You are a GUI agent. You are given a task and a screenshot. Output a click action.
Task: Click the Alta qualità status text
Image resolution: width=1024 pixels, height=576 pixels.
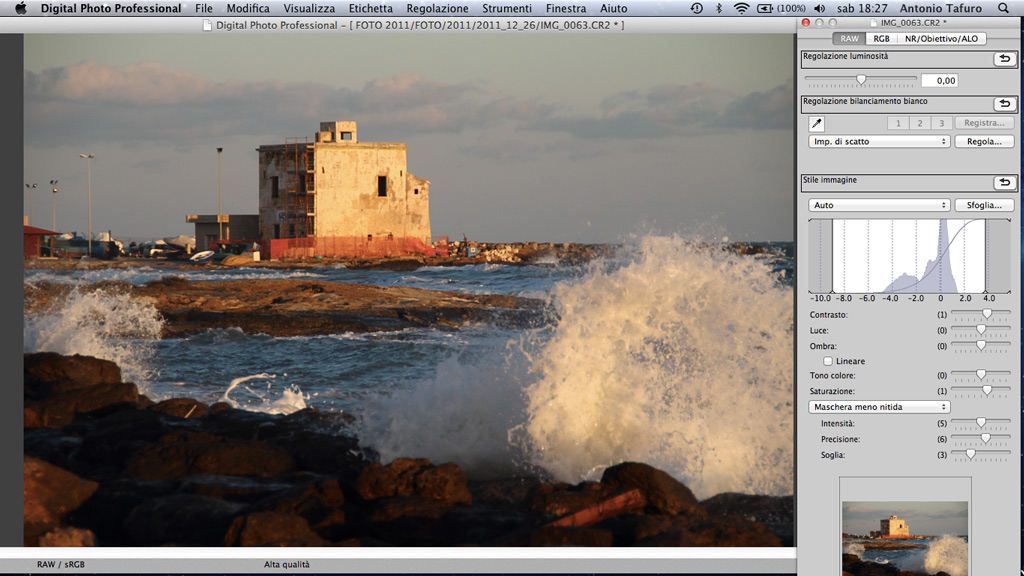[287, 564]
